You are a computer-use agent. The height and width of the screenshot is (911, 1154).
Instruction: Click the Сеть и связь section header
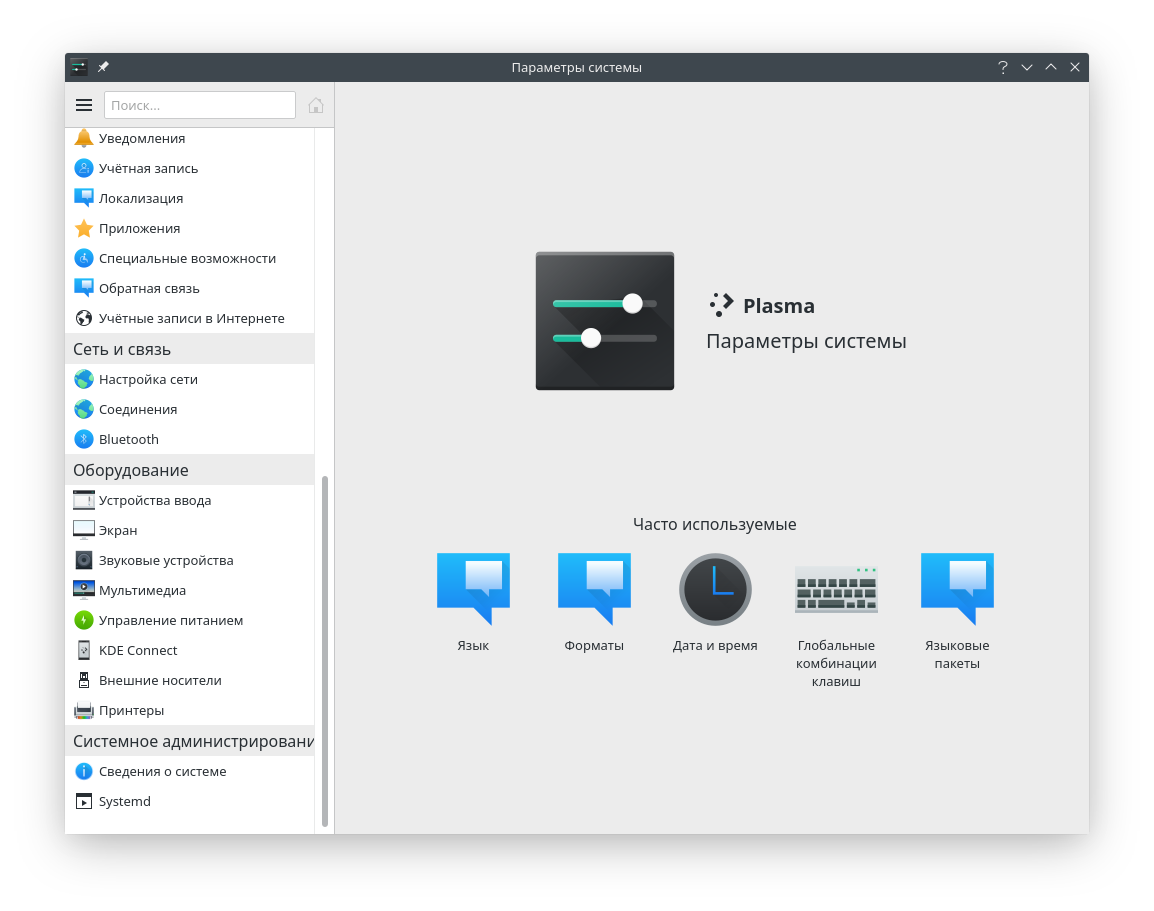click(x=190, y=350)
